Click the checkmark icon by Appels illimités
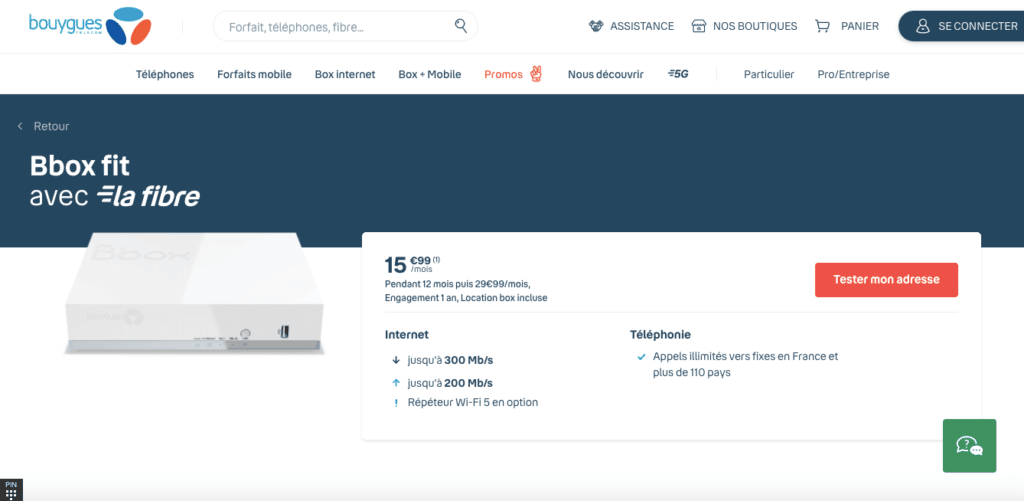 coord(641,357)
